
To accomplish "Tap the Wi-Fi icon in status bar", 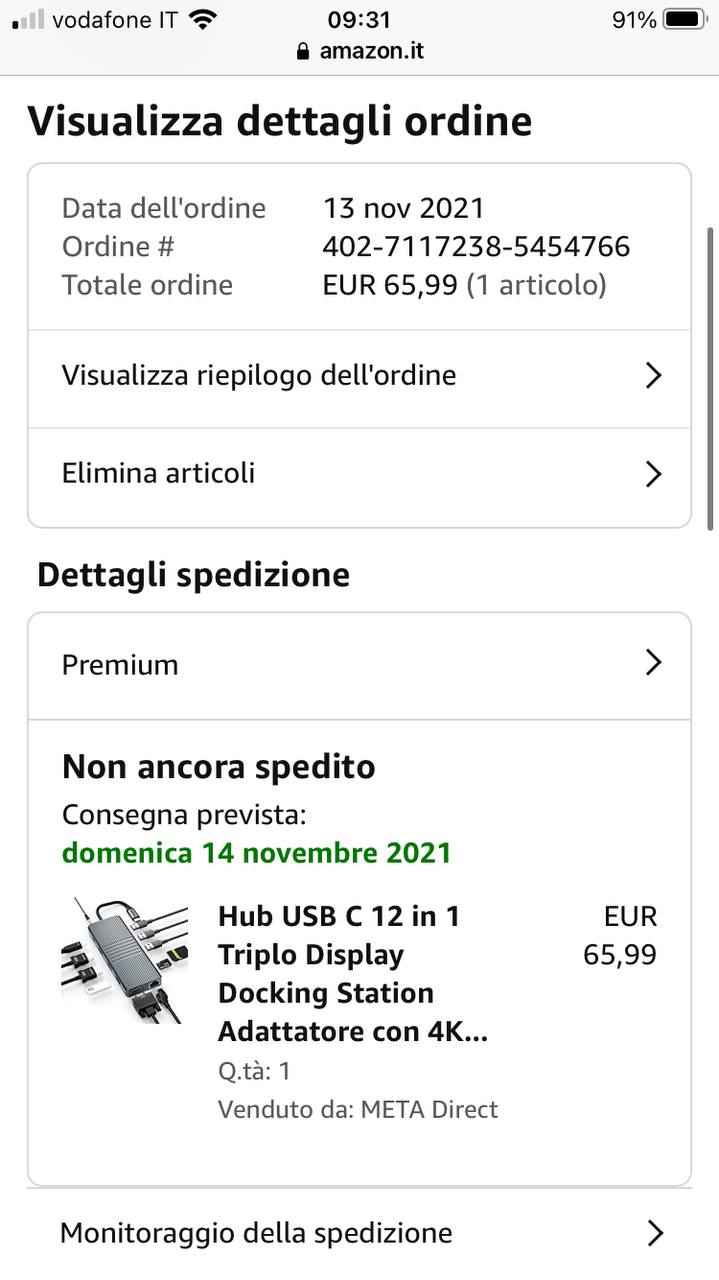I will click(203, 20).
